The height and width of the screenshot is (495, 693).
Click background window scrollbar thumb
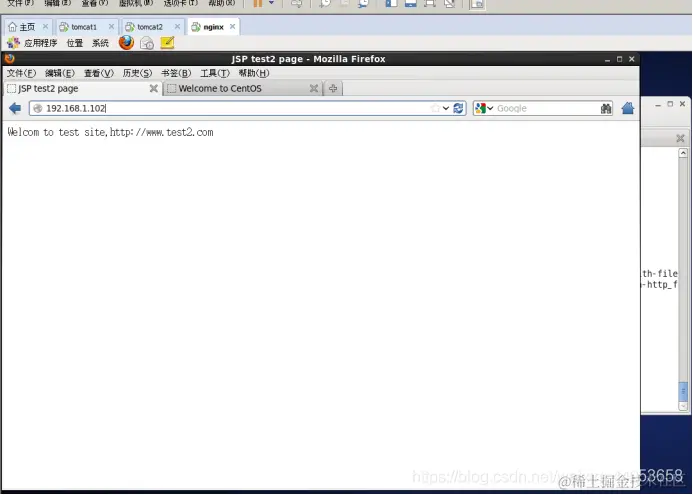[x=683, y=391]
